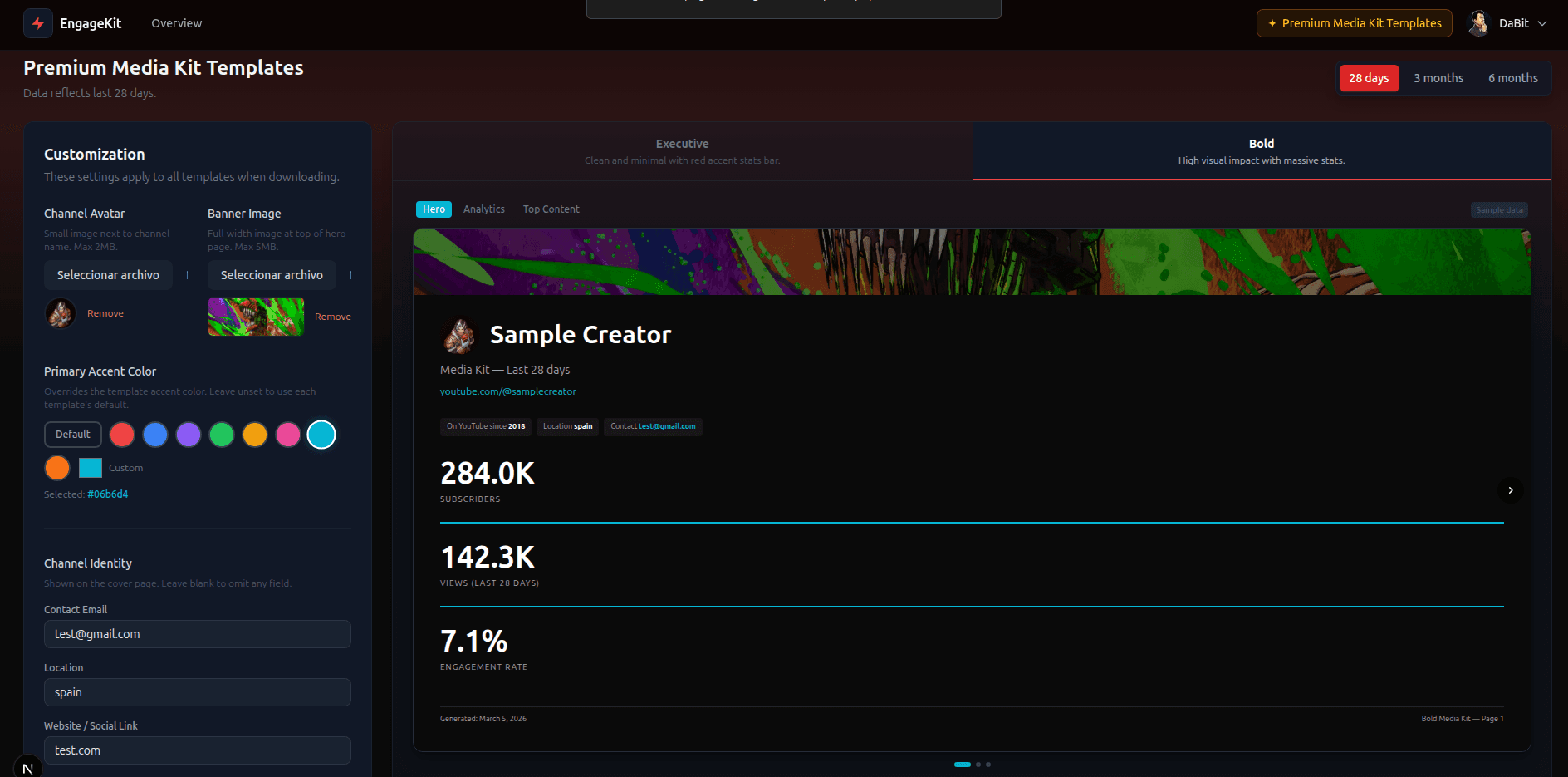Screen dimensions: 1568x777
Task: Open the custom color picker square
Action: [91, 468]
